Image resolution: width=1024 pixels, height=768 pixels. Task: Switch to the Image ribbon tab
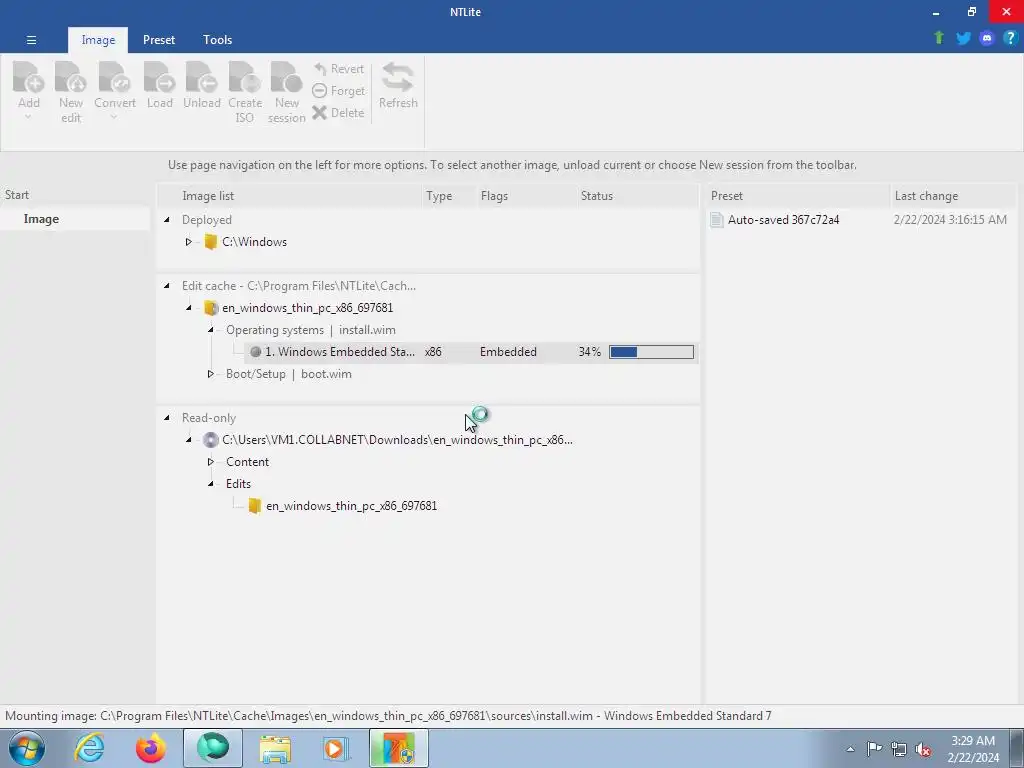pyautogui.click(x=98, y=40)
